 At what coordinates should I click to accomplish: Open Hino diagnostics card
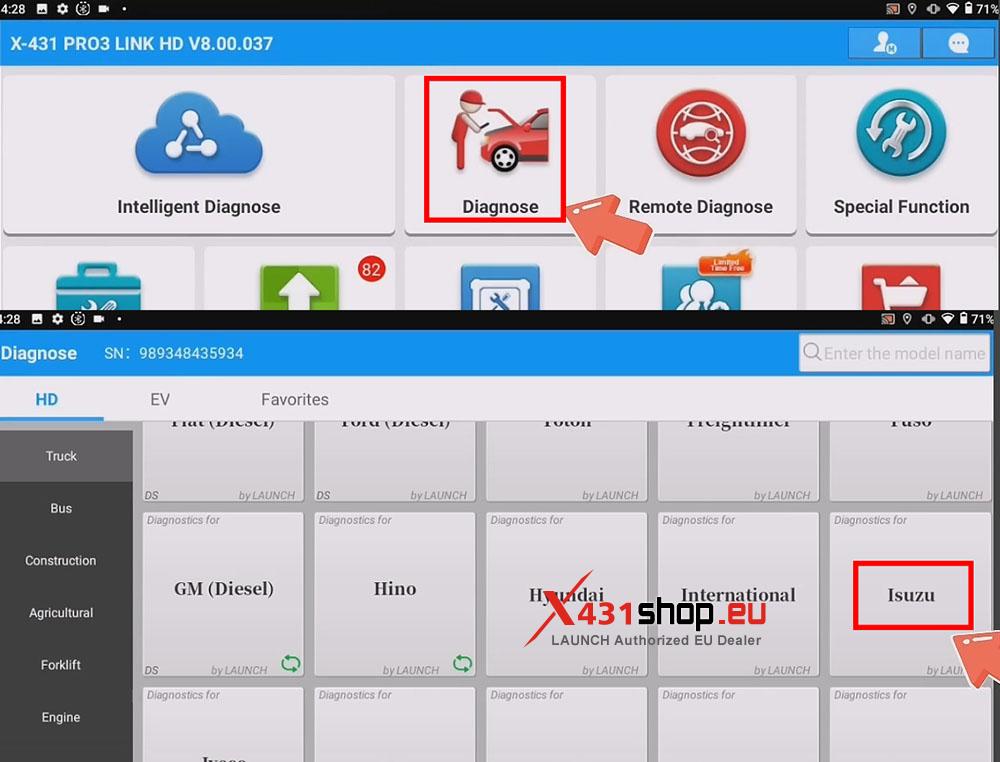395,594
